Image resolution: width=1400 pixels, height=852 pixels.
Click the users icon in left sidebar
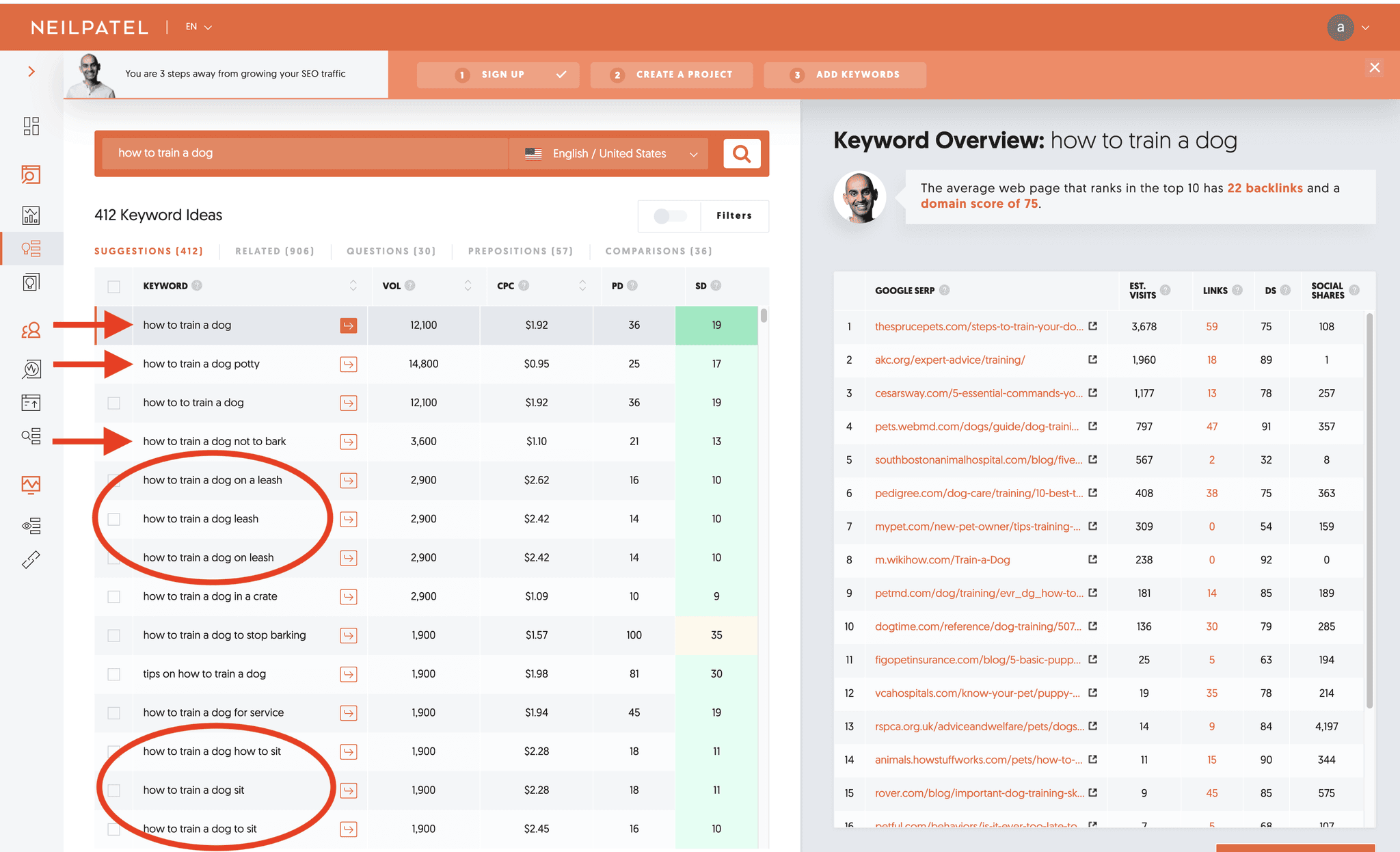point(31,331)
